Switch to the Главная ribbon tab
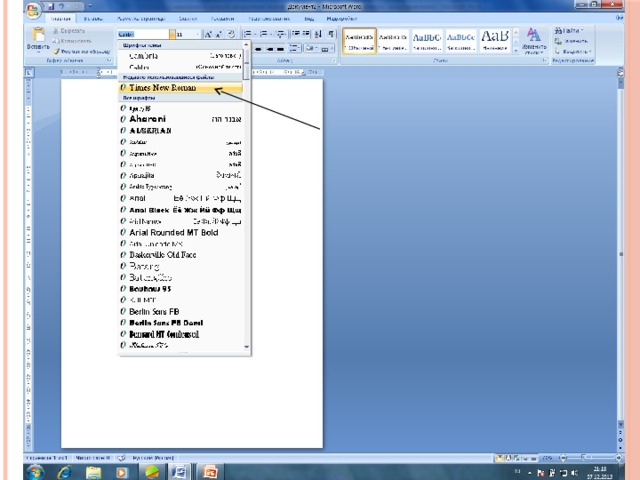 [61, 19]
